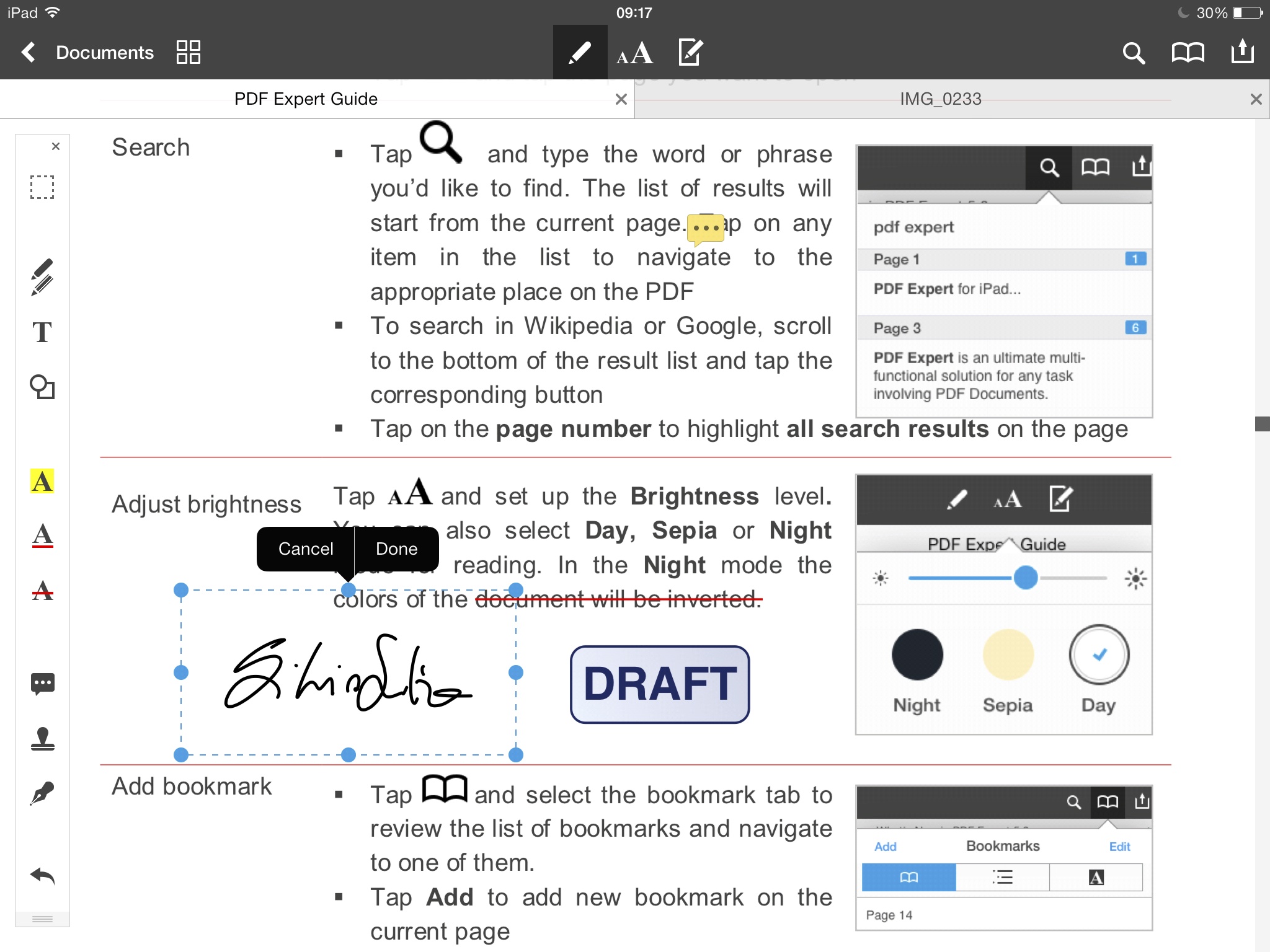The width and height of the screenshot is (1270, 952).
Task: Select the Signature pen tool
Action: point(42,793)
